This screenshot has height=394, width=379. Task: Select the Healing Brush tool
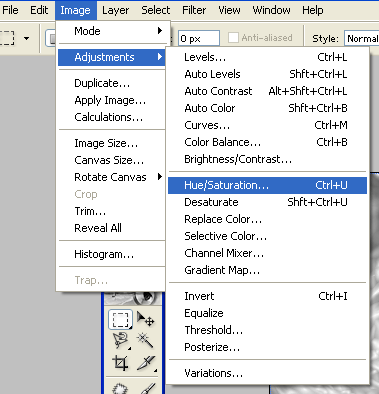click(x=120, y=388)
